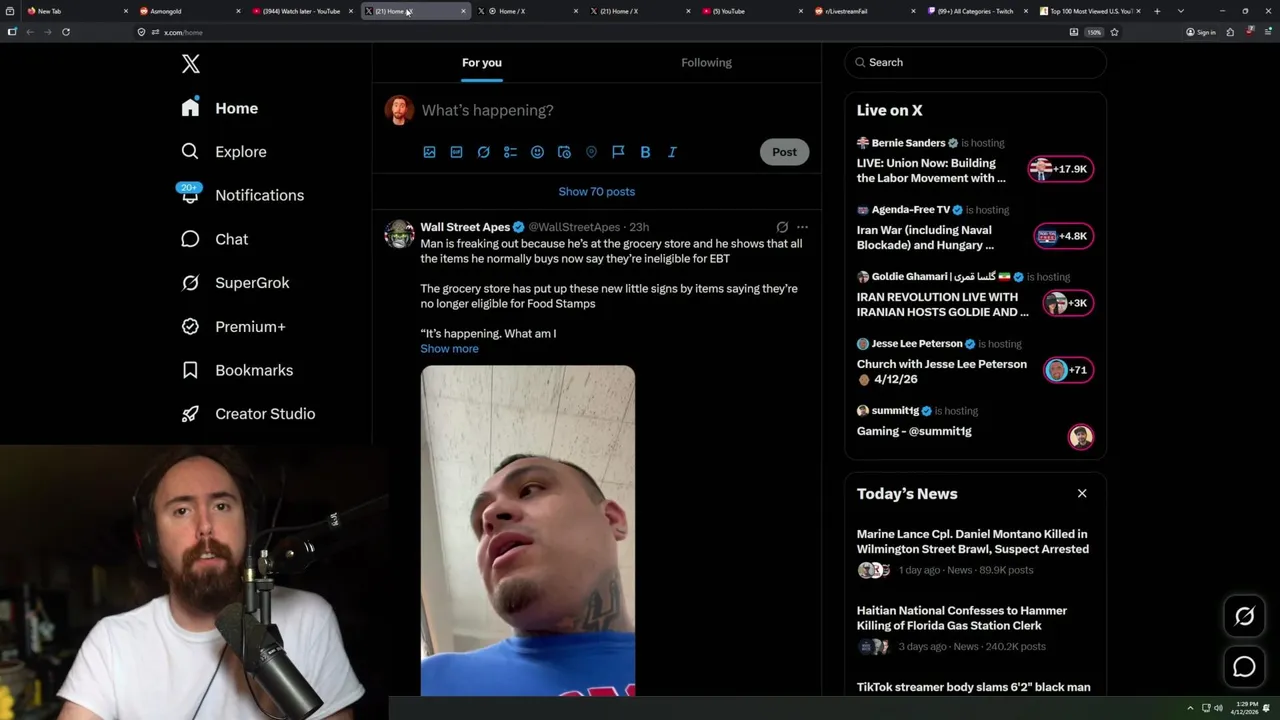The height and width of the screenshot is (720, 1280).
Task: Click the Grok icon on Wall Street Apes post
Action: coord(782,227)
